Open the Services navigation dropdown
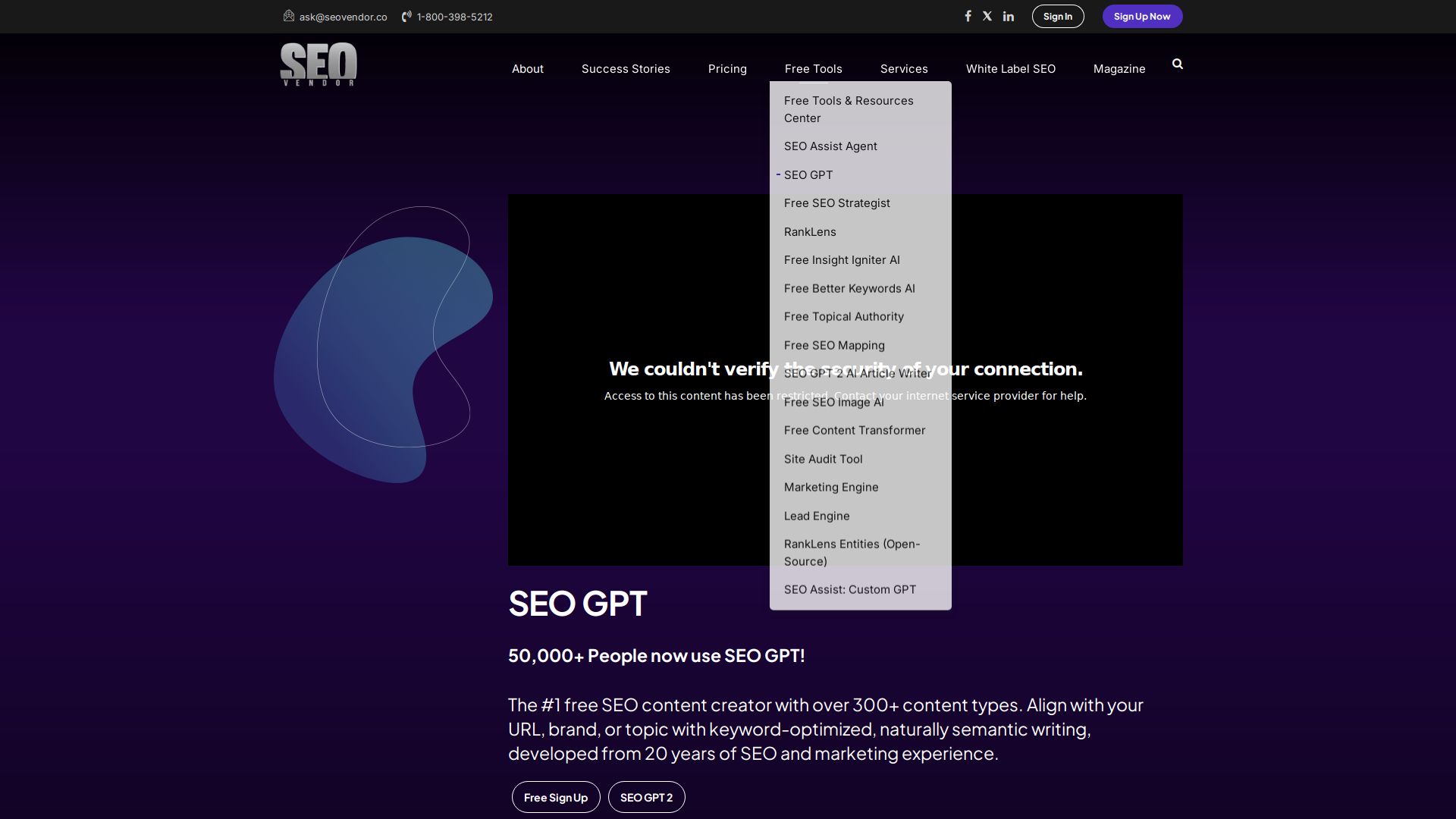 pyautogui.click(x=904, y=68)
